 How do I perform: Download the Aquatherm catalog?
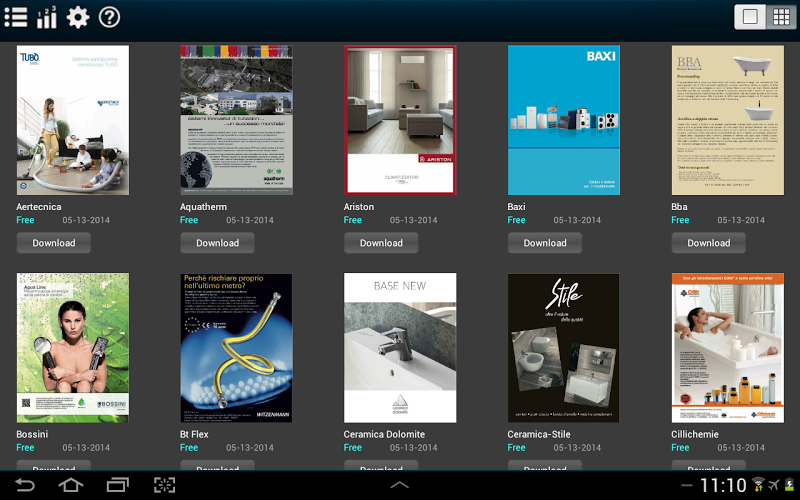click(x=217, y=243)
